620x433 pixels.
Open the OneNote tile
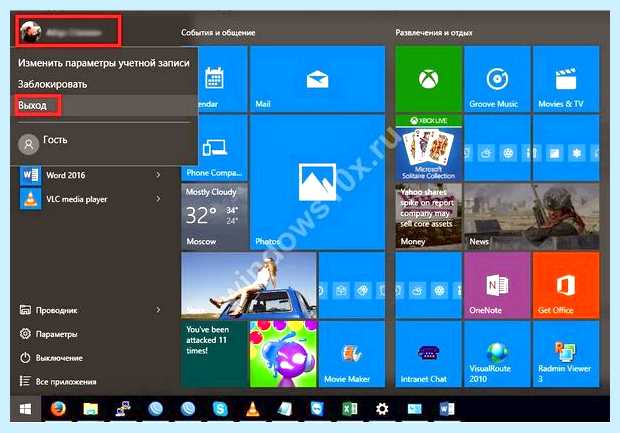[x=497, y=285]
